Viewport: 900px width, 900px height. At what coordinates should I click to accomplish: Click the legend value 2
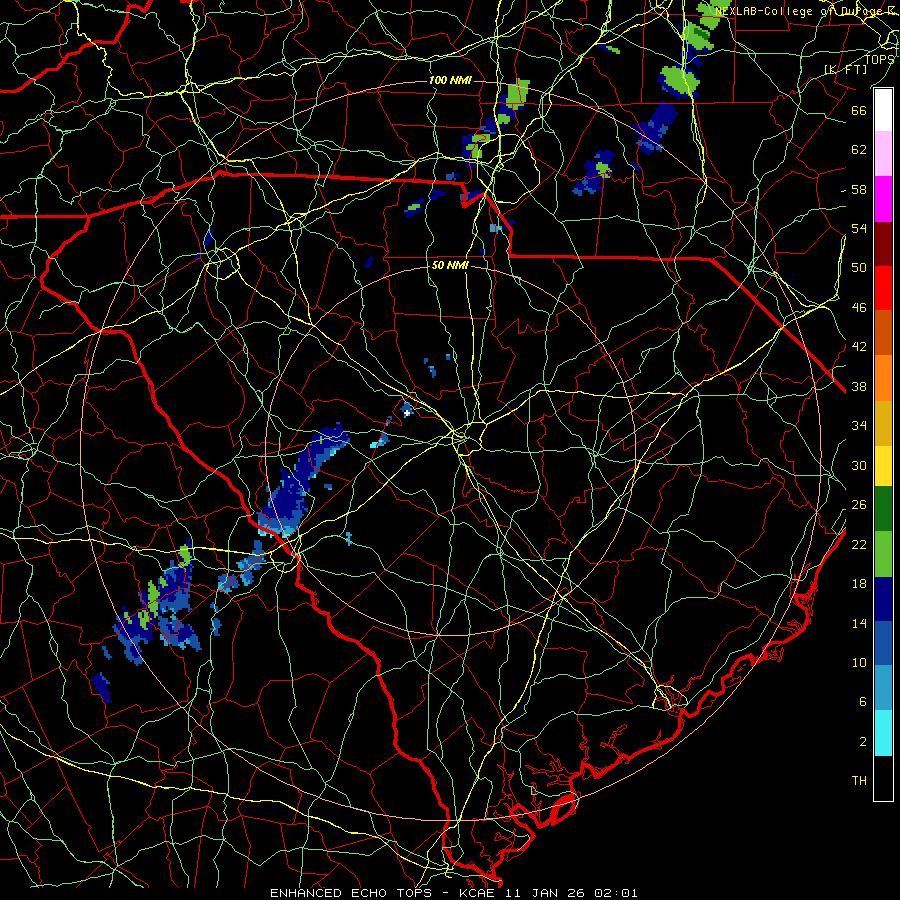pyautogui.click(x=863, y=742)
